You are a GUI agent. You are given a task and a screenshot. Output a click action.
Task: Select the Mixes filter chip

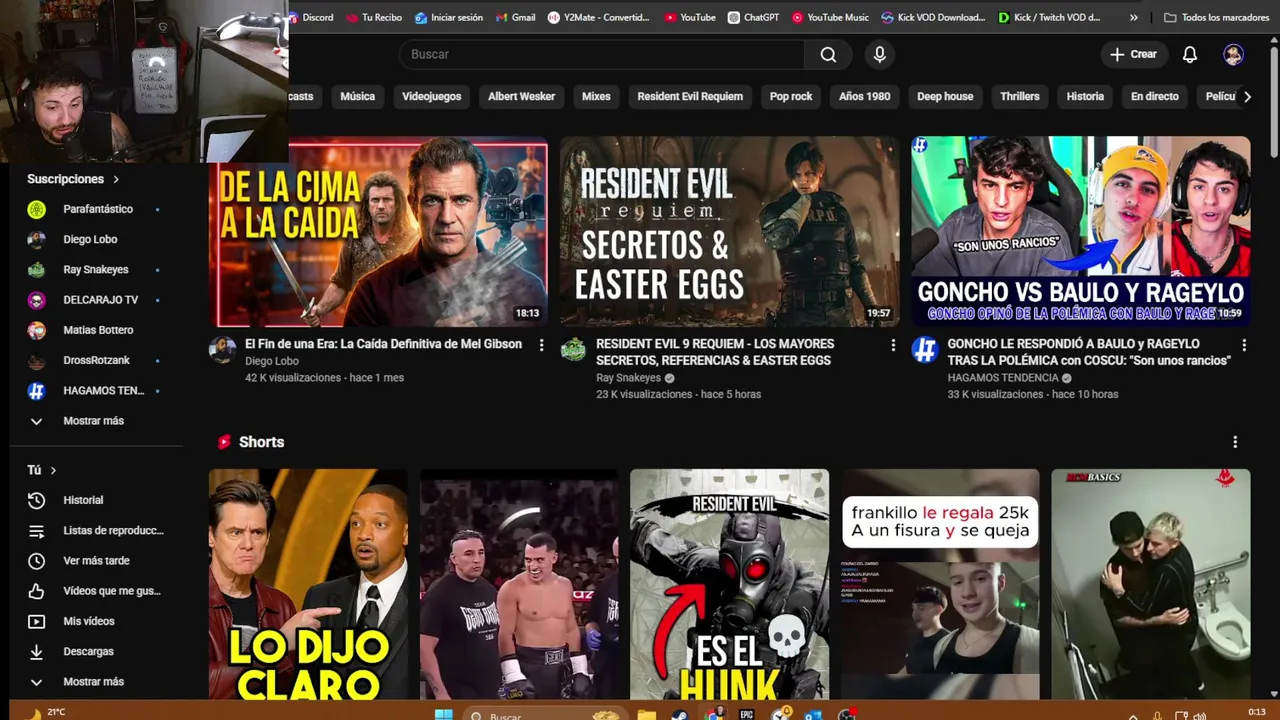[596, 96]
